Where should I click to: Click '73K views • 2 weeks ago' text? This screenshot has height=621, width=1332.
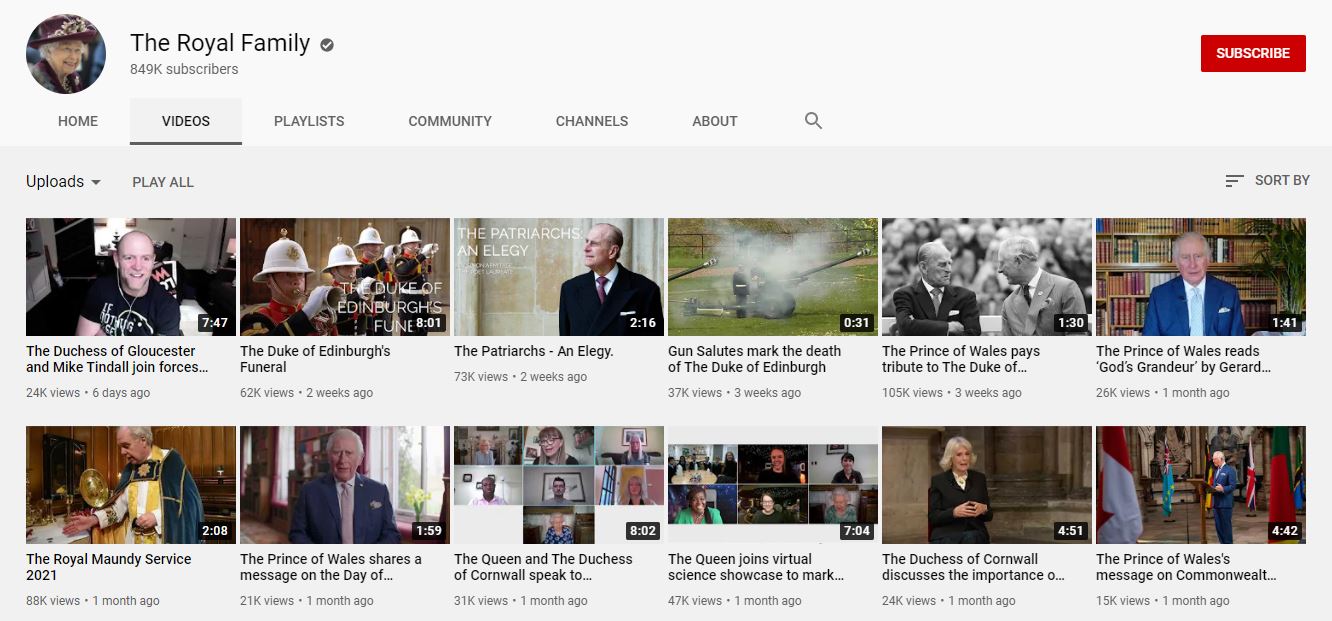(520, 377)
